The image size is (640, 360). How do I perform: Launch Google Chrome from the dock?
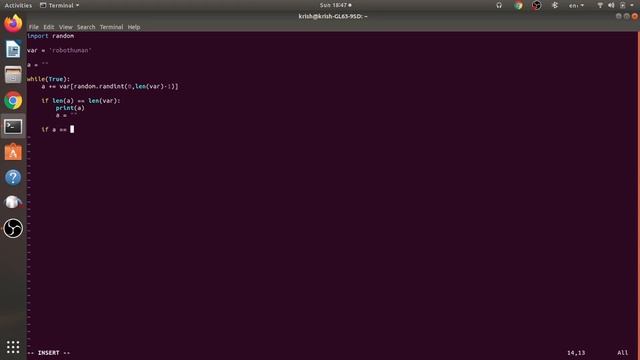13,100
